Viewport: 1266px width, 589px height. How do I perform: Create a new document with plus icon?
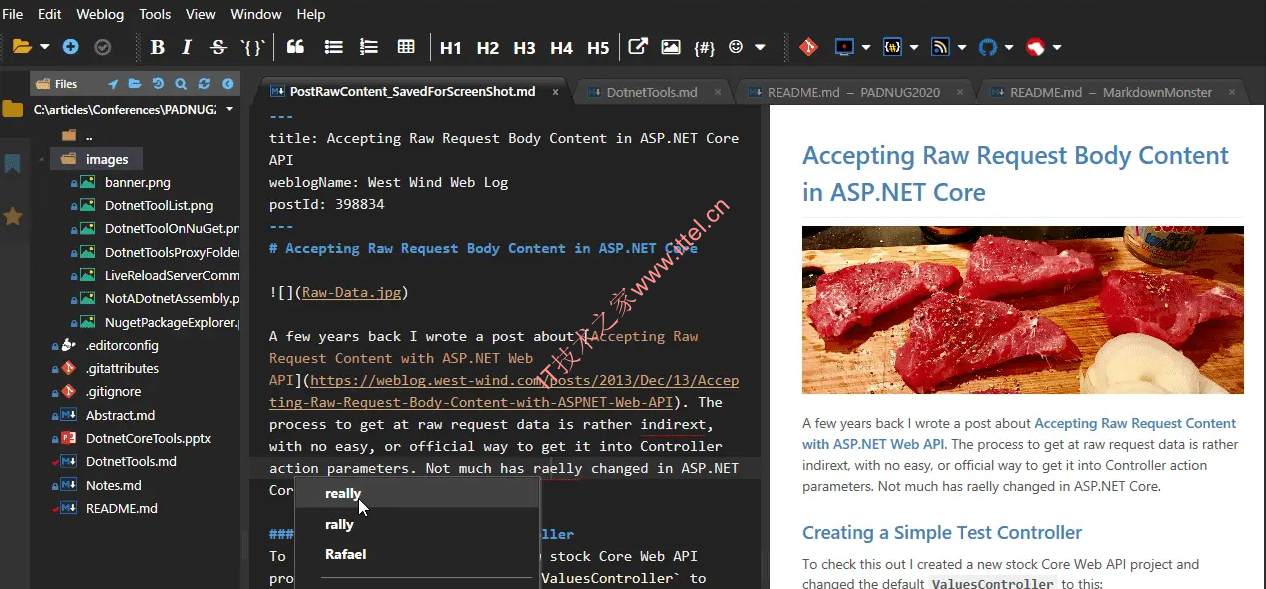coord(70,47)
